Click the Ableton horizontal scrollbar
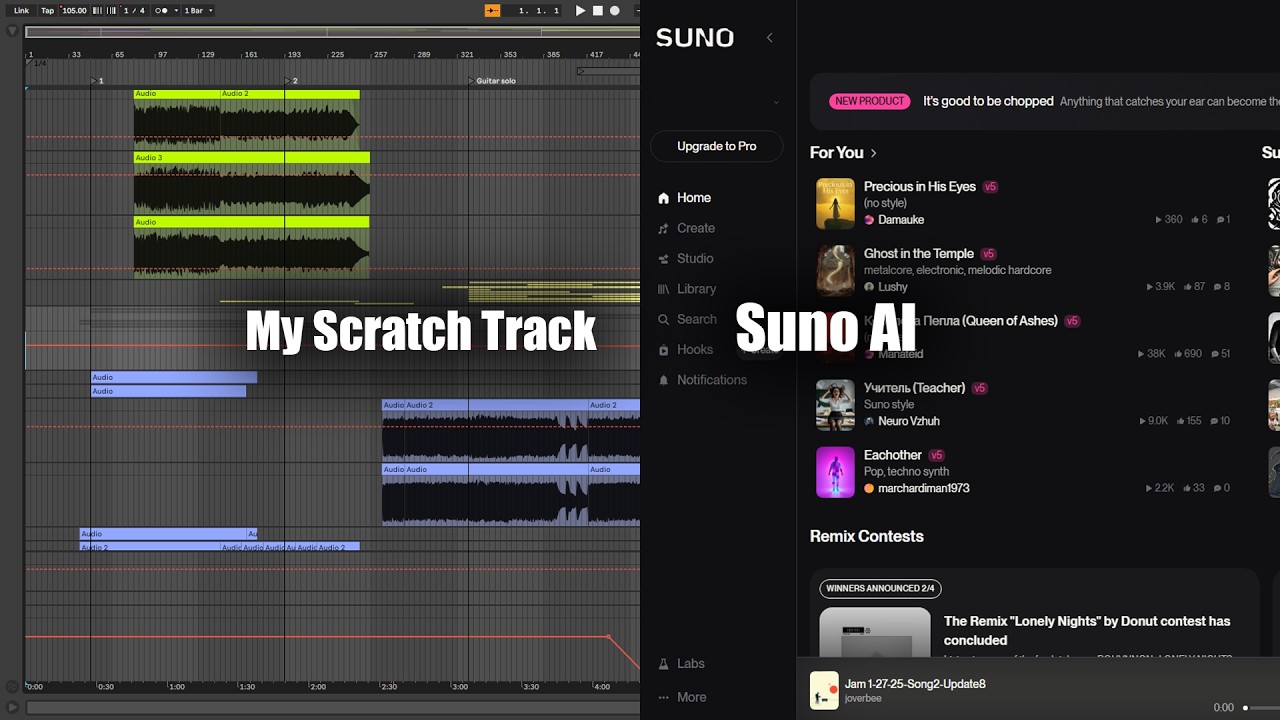Viewport: 1280px width, 720px height. (x=332, y=707)
